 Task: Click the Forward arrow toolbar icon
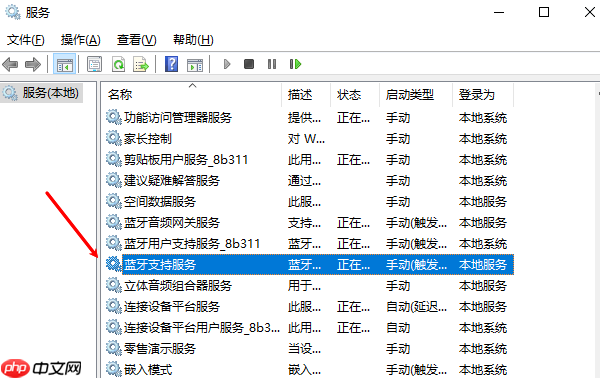pyautogui.click(x=33, y=64)
